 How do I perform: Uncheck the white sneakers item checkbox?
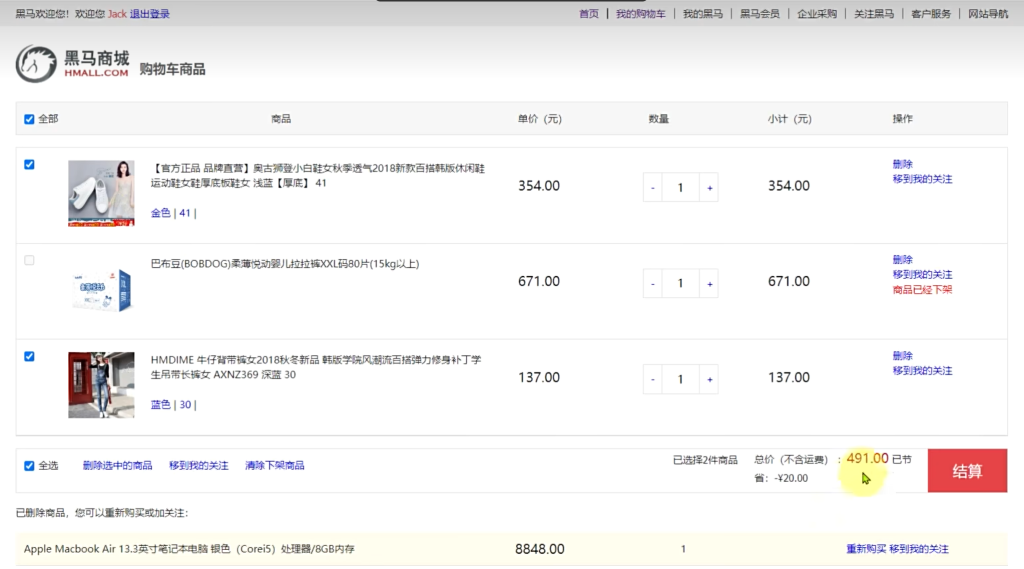click(29, 165)
